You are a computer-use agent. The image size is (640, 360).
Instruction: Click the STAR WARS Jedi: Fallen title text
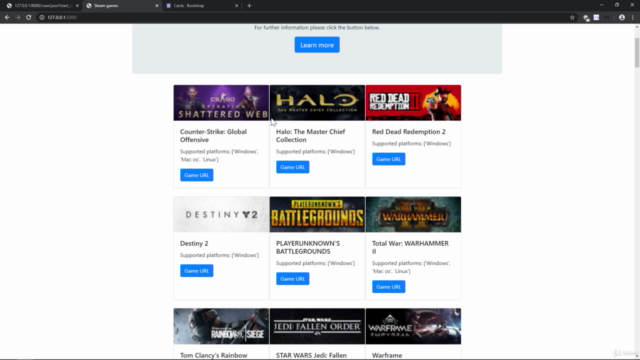pyautogui.click(x=311, y=356)
